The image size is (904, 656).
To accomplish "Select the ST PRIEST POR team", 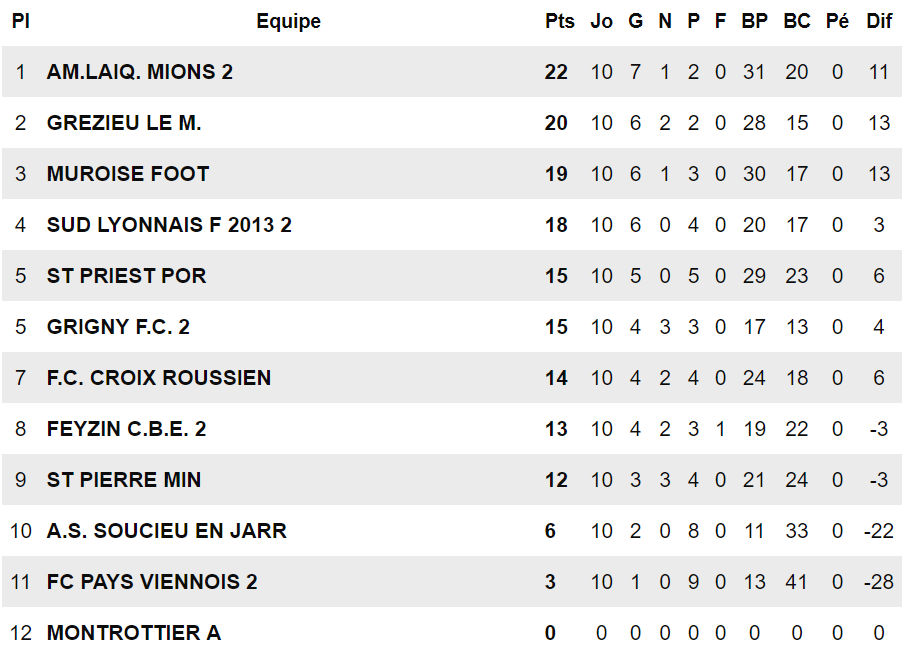I will tap(126, 276).
